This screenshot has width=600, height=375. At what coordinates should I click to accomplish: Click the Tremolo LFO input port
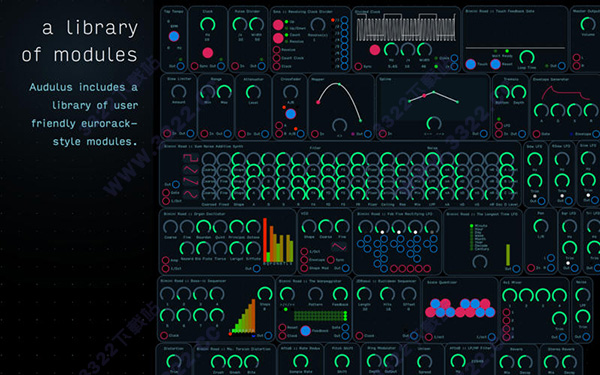pos(499,126)
